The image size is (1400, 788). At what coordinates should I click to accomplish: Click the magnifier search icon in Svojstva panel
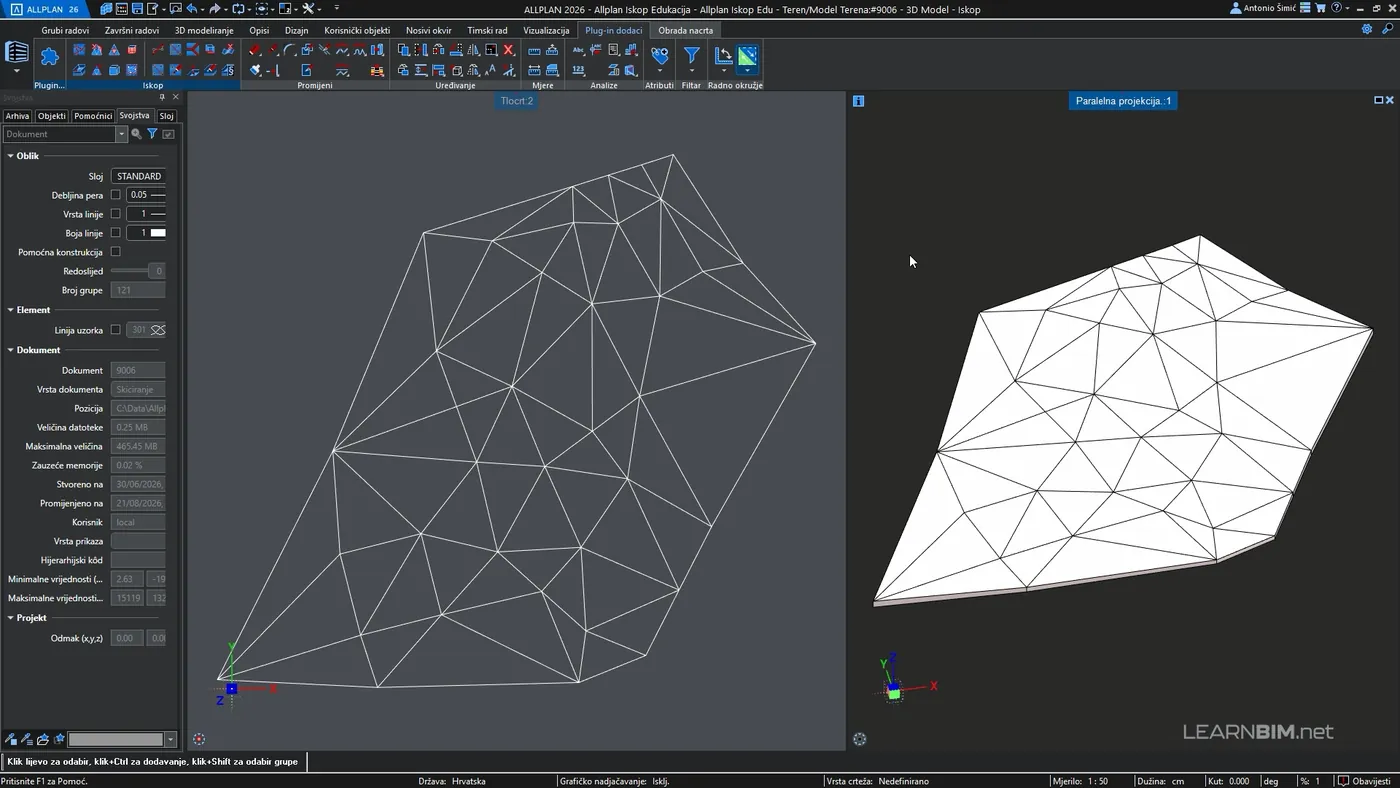pyautogui.click(x=137, y=134)
